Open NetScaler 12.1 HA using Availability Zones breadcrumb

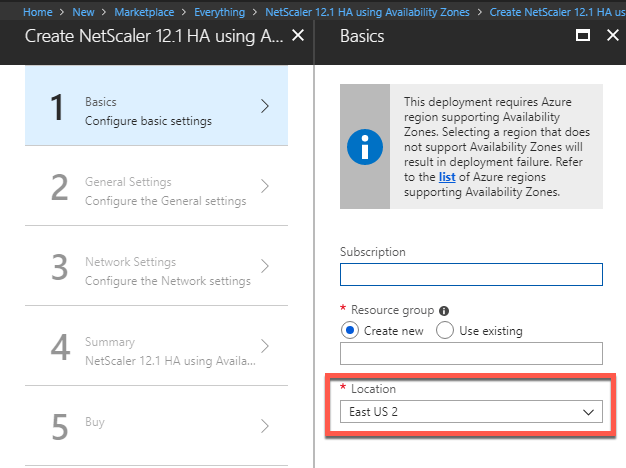(367, 12)
